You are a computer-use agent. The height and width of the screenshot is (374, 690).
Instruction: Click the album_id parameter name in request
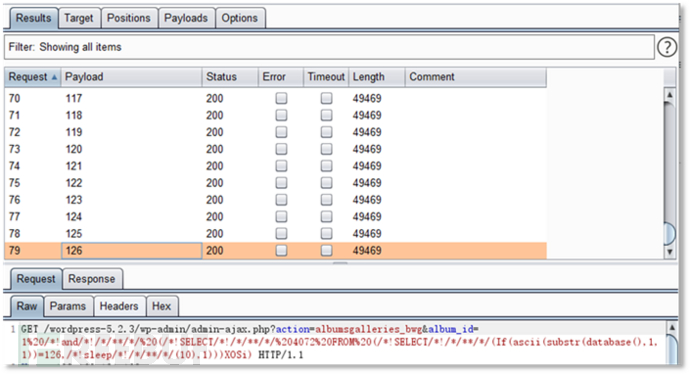pos(451,329)
